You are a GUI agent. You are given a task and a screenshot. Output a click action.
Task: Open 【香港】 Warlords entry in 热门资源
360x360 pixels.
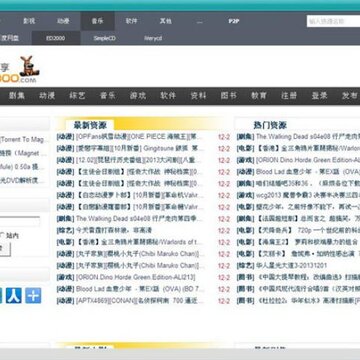pyautogui.click(x=308, y=148)
